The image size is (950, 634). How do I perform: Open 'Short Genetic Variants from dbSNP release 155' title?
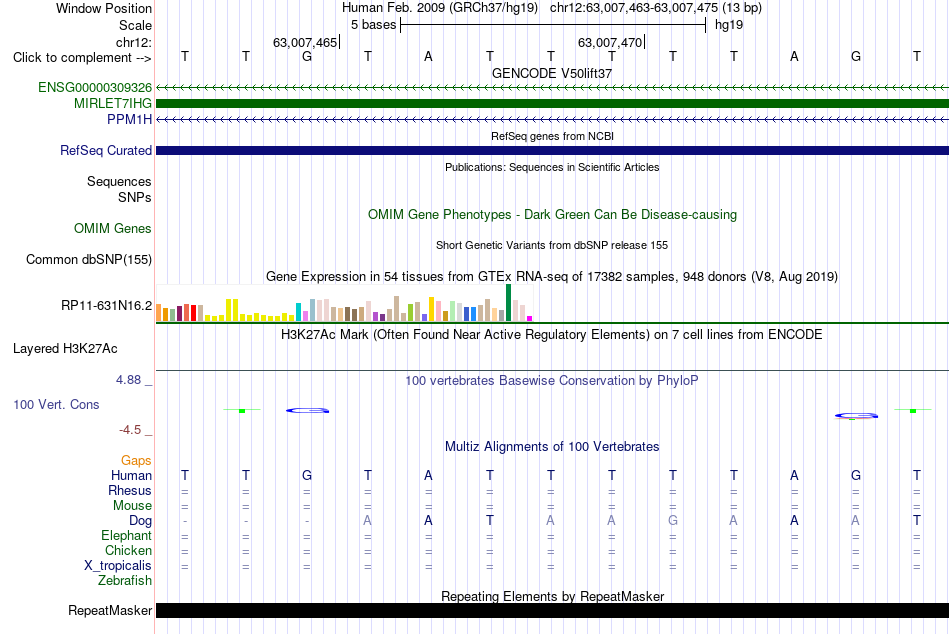coord(552,245)
